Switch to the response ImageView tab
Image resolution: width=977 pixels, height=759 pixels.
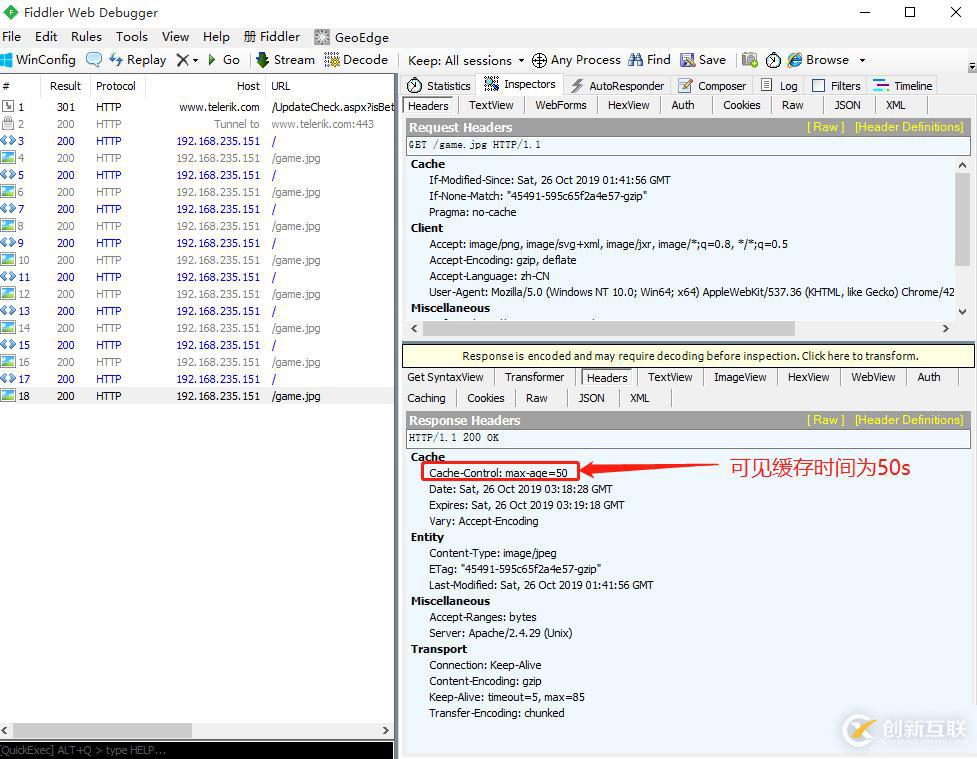tap(740, 377)
